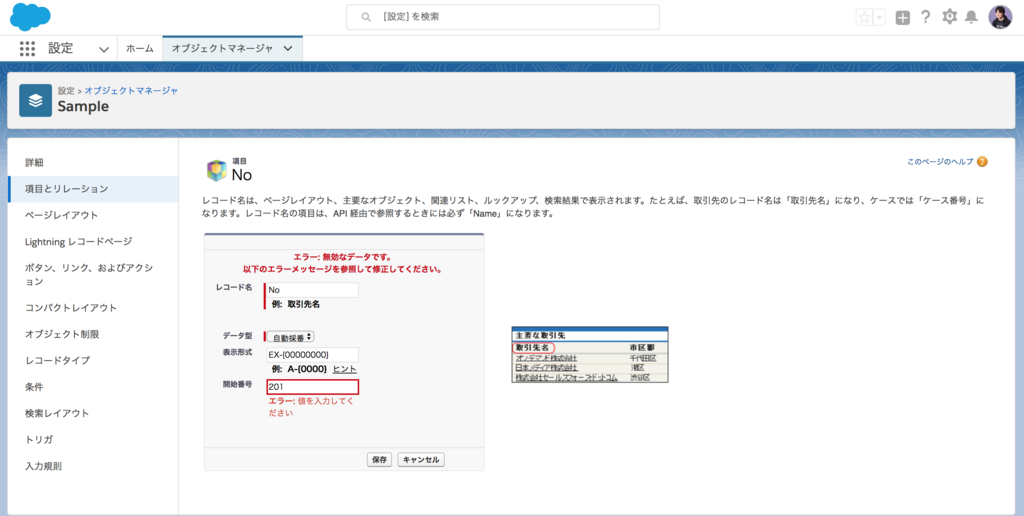Open the setup gear menu
Image resolution: width=1024 pixels, height=516 pixels.
[x=949, y=17]
